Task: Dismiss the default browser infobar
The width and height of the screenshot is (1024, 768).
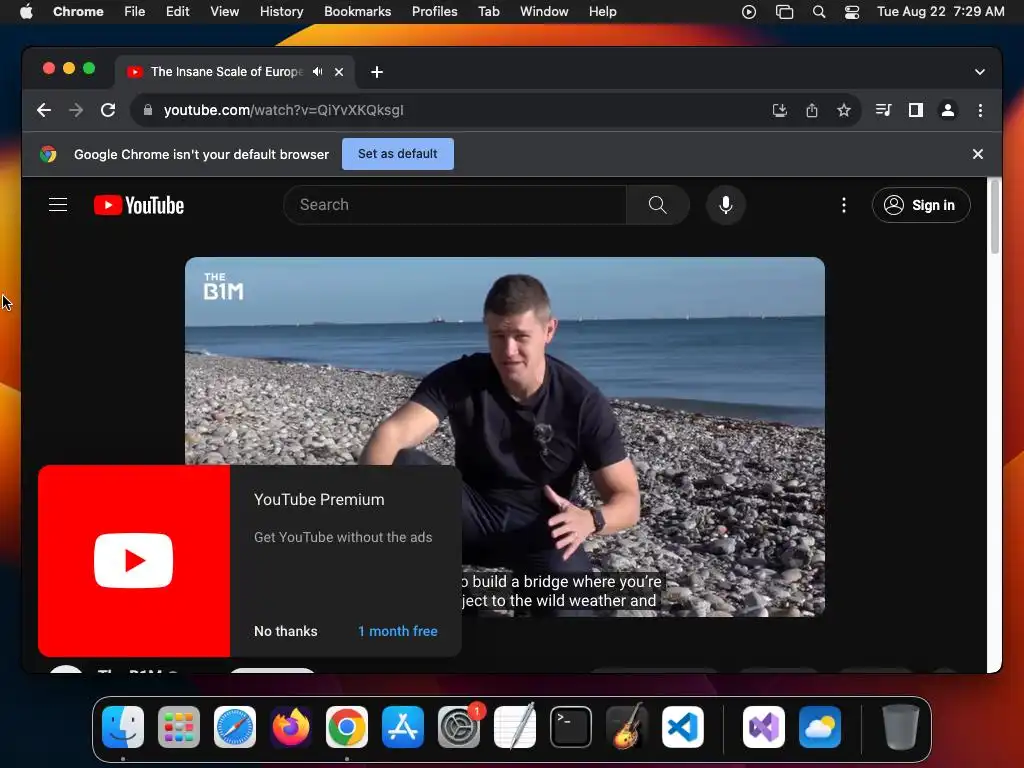Action: (x=978, y=154)
